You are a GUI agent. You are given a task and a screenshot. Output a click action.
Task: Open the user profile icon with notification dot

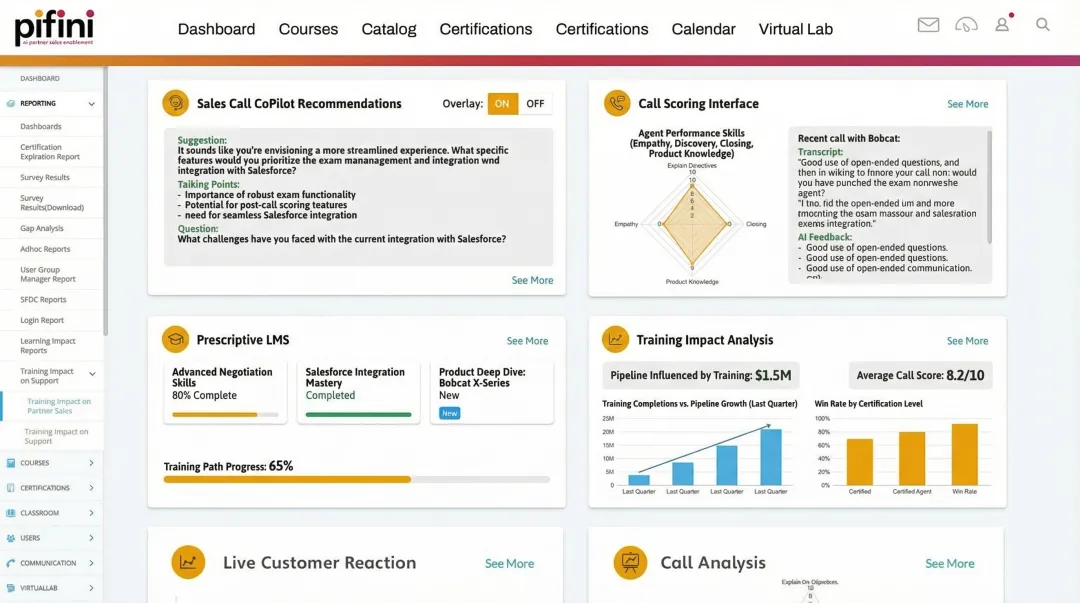click(1003, 24)
